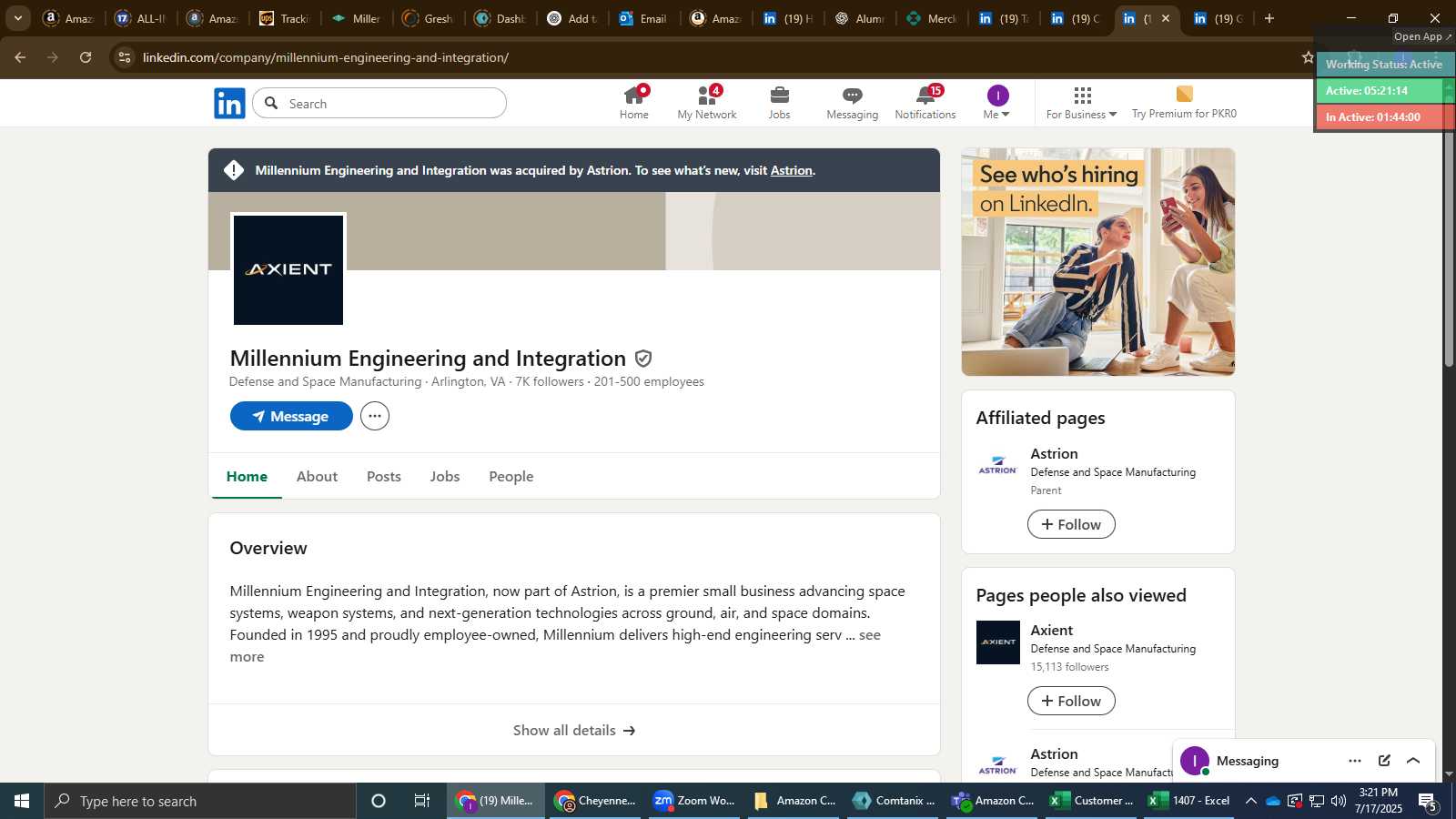Follow Astrion in Affiliated pages
Viewport: 1456px width, 819px height.
(x=1071, y=524)
